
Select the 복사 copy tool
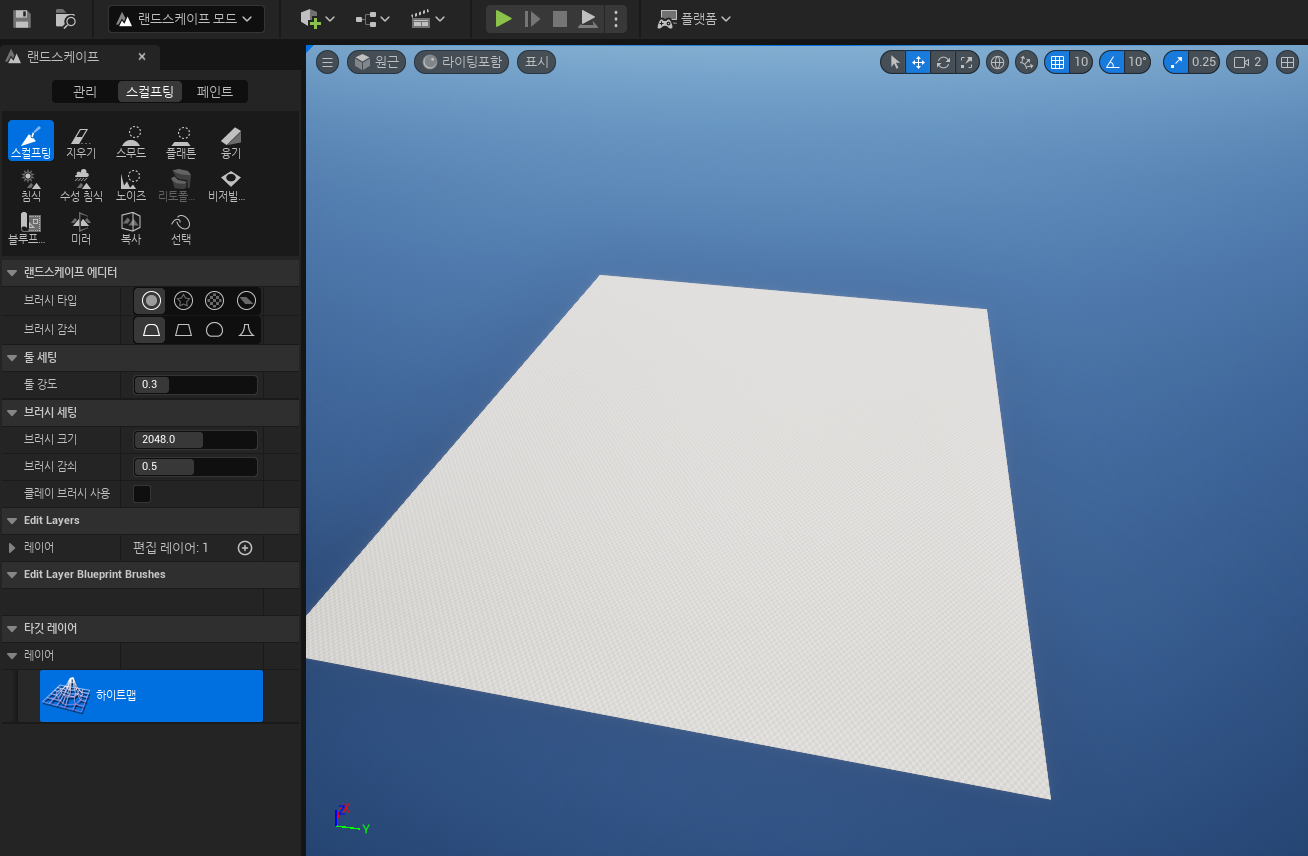tap(131, 228)
